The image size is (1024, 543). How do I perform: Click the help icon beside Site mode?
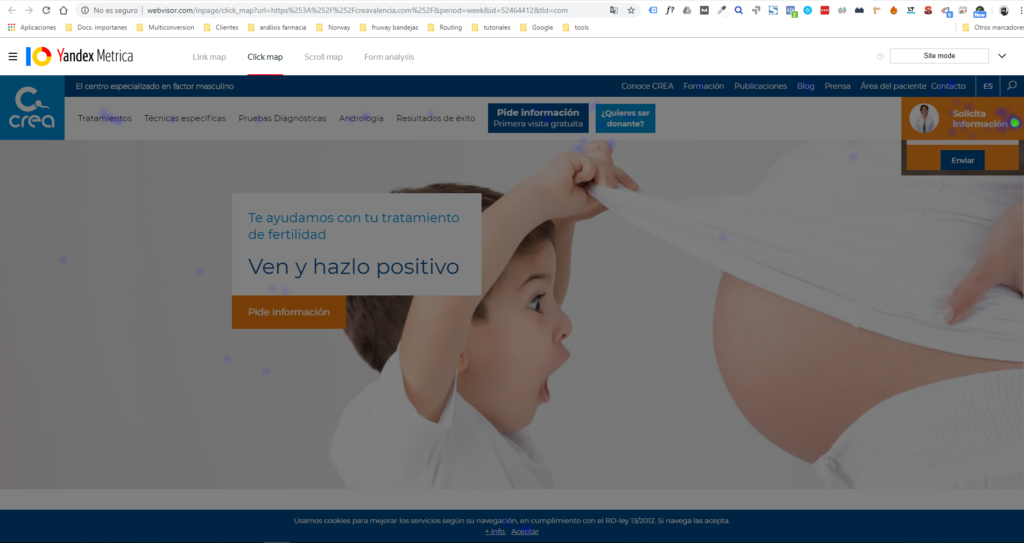(880, 57)
